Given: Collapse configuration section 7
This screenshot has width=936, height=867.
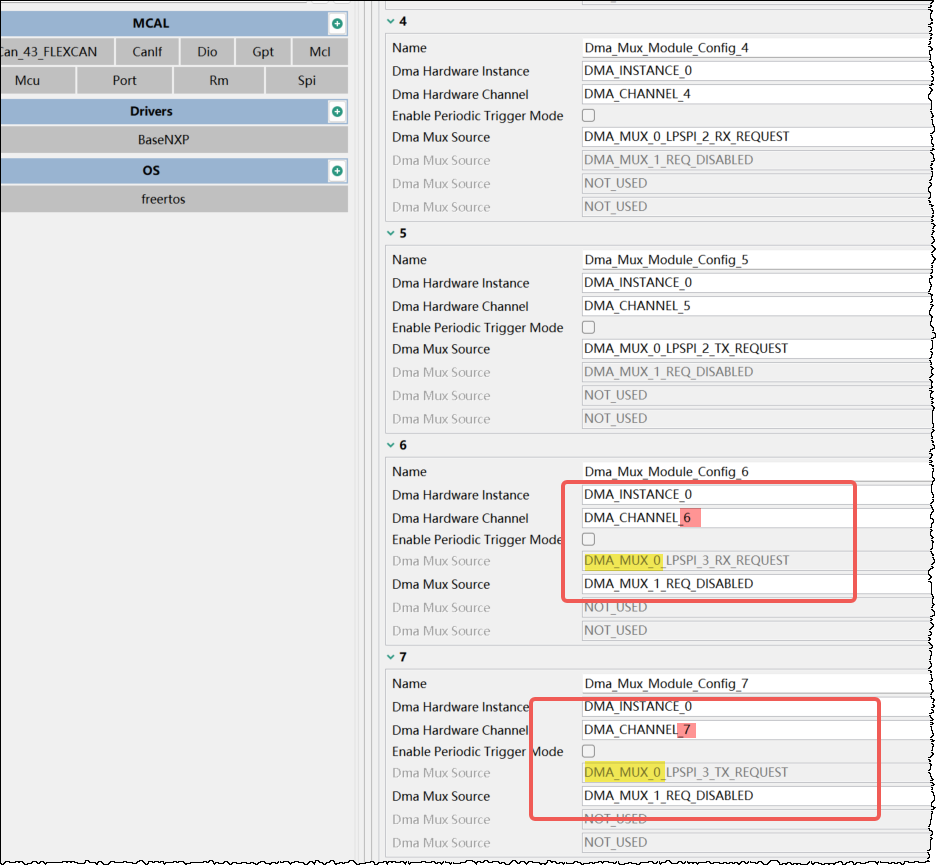Looking at the screenshot, I should 390,656.
